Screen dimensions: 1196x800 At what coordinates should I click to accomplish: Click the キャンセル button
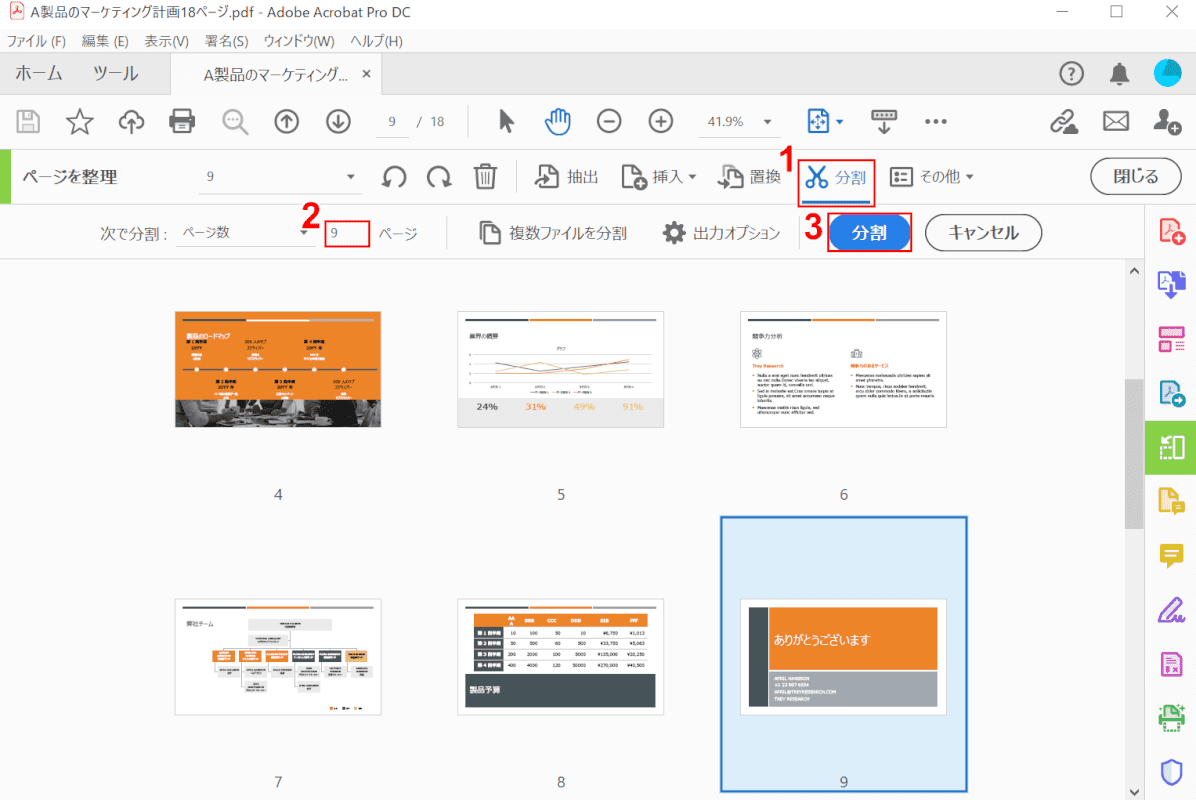pos(983,233)
